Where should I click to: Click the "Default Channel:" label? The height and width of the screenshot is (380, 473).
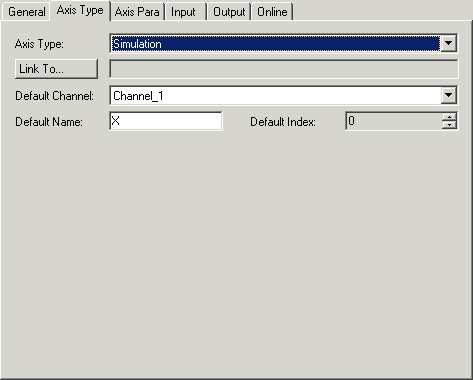(x=55, y=96)
